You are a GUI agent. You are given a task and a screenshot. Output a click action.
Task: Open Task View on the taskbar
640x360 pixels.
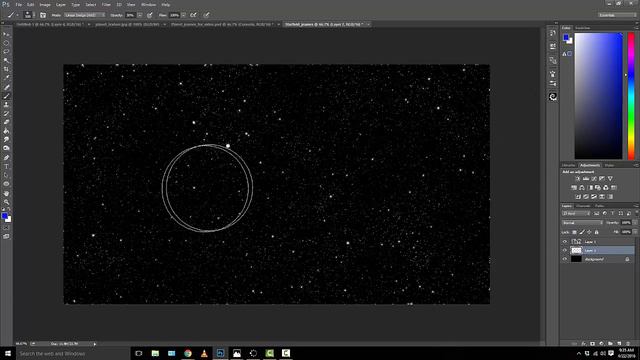(139, 353)
